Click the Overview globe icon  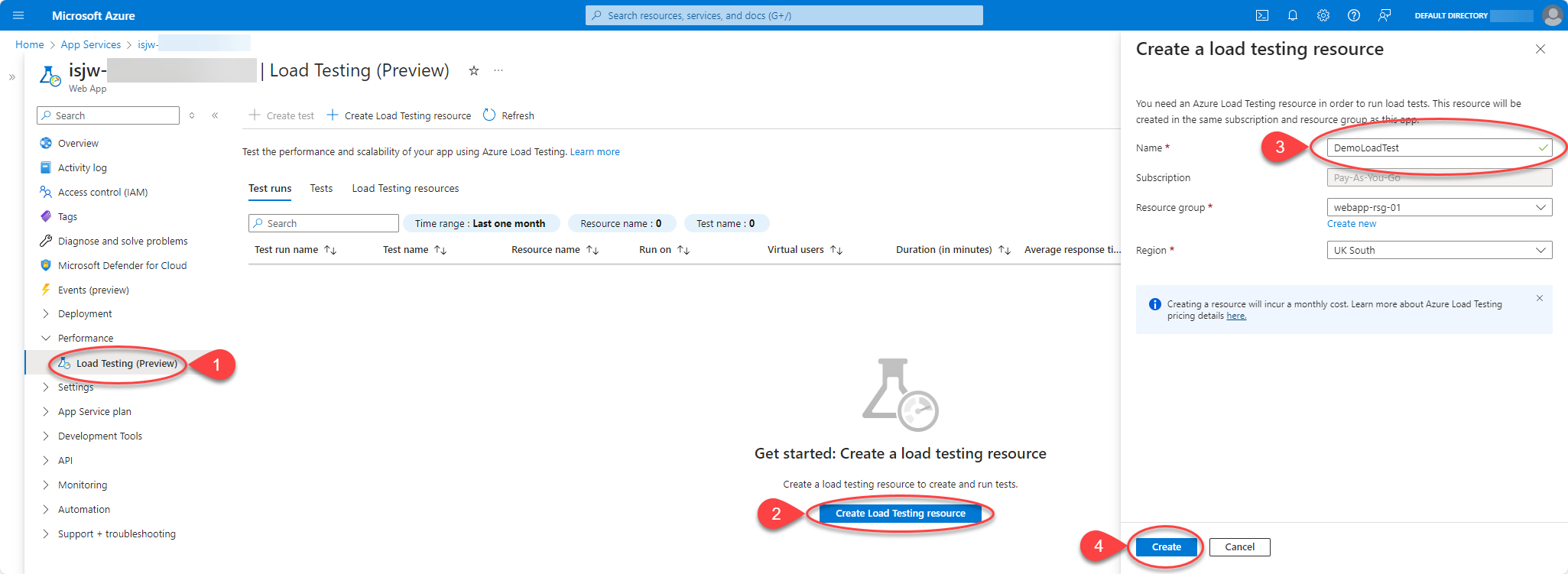point(46,143)
